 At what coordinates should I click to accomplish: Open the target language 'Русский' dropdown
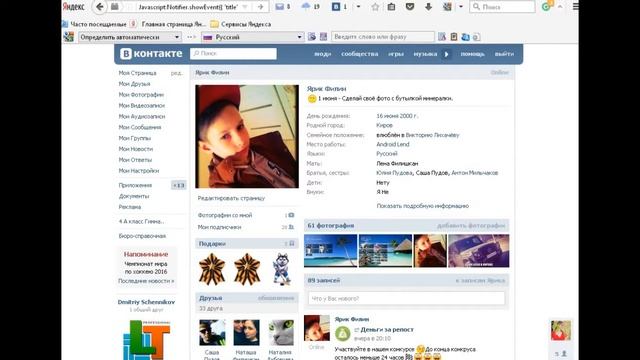click(253, 37)
